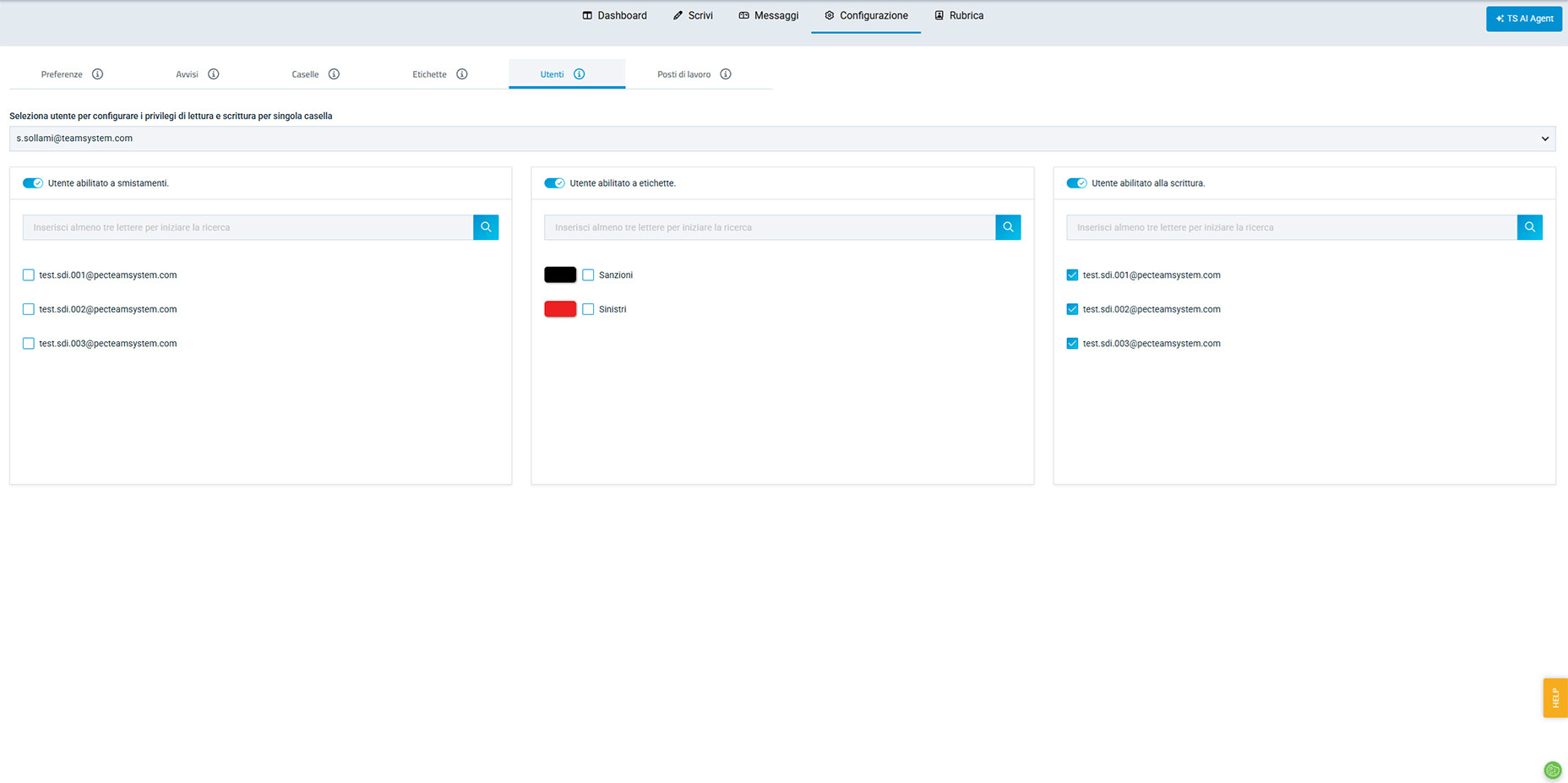1568x783 pixels.
Task: Click the info icon beside Etichette
Action: (x=462, y=74)
